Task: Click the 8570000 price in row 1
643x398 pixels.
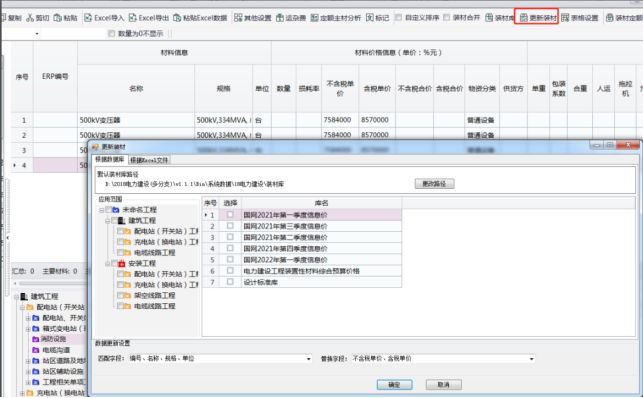Action: tap(374, 120)
